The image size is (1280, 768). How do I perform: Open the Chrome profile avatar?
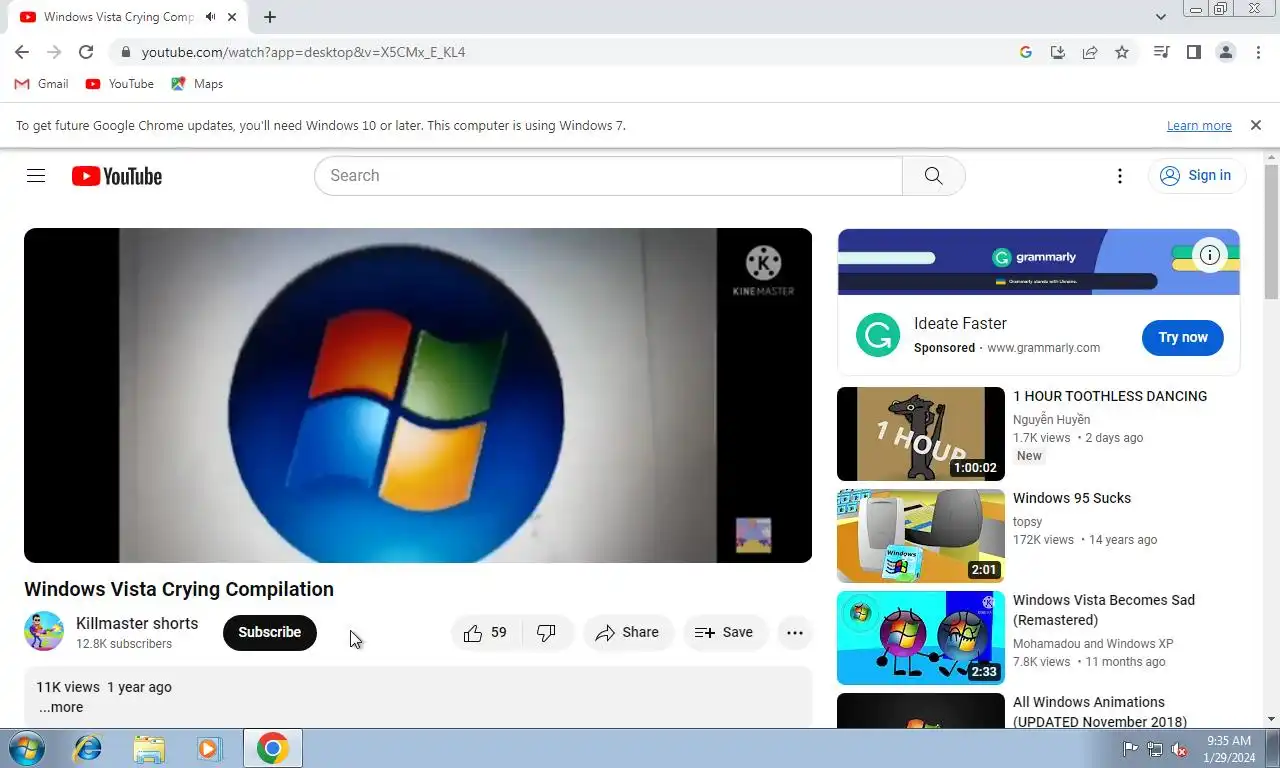click(x=1226, y=52)
